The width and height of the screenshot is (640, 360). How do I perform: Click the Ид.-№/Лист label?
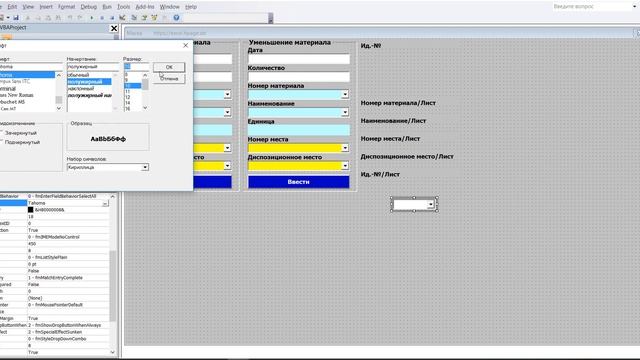[x=380, y=175]
